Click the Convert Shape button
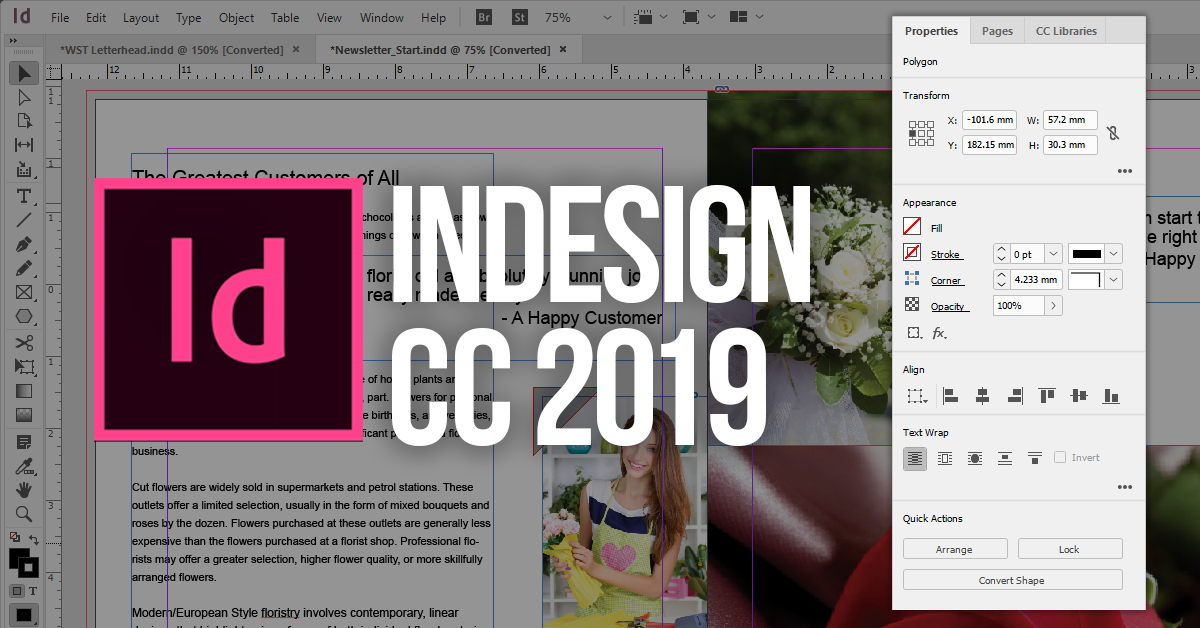This screenshot has width=1200, height=628. (x=1012, y=580)
